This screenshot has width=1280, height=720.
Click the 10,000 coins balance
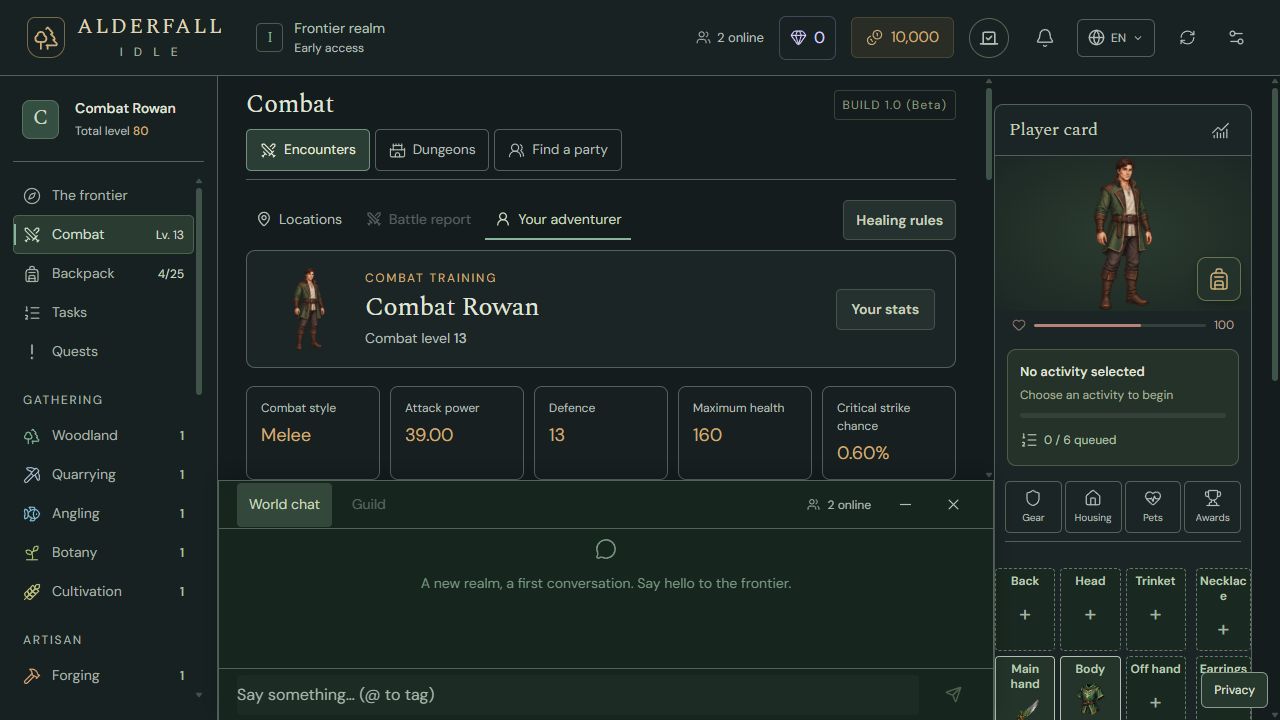coord(902,38)
